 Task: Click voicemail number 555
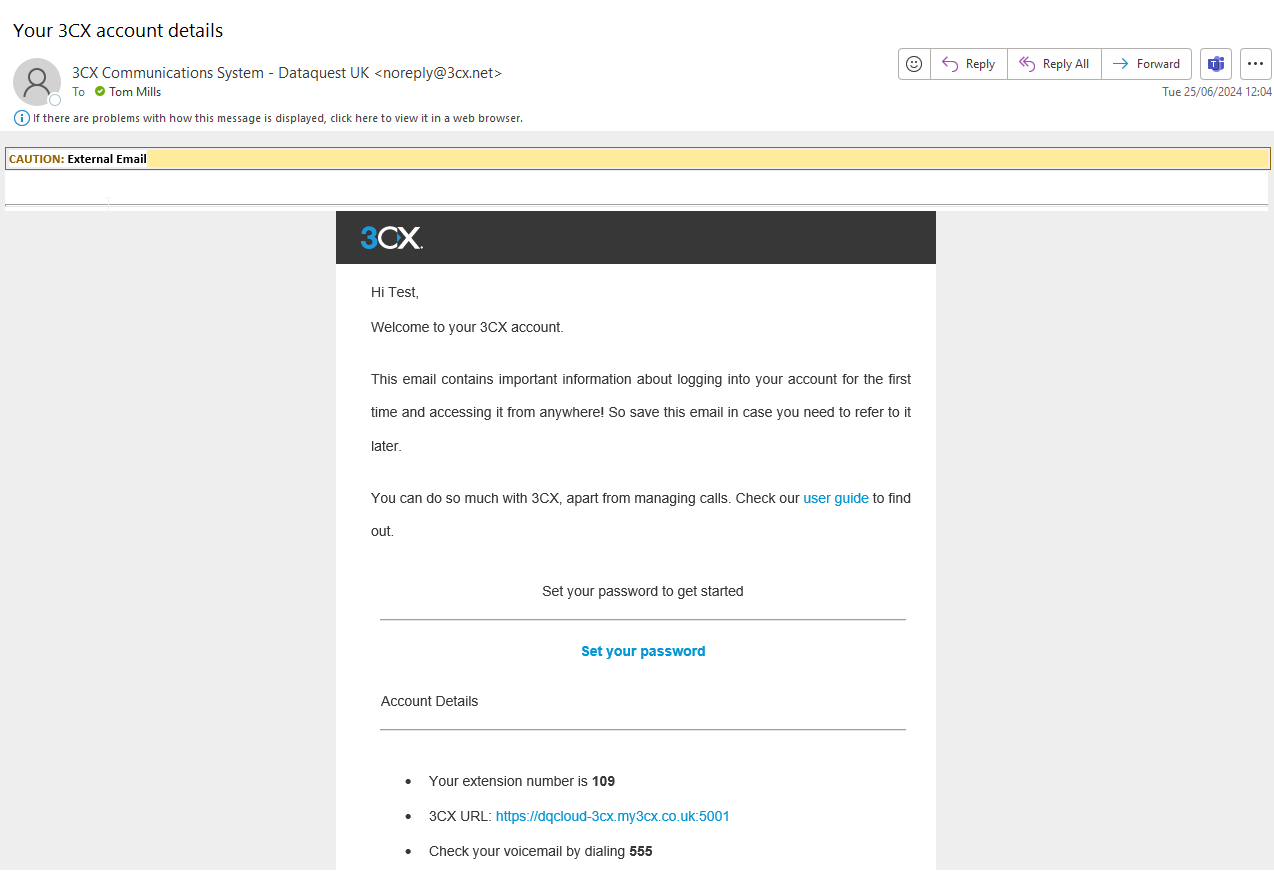click(x=641, y=851)
